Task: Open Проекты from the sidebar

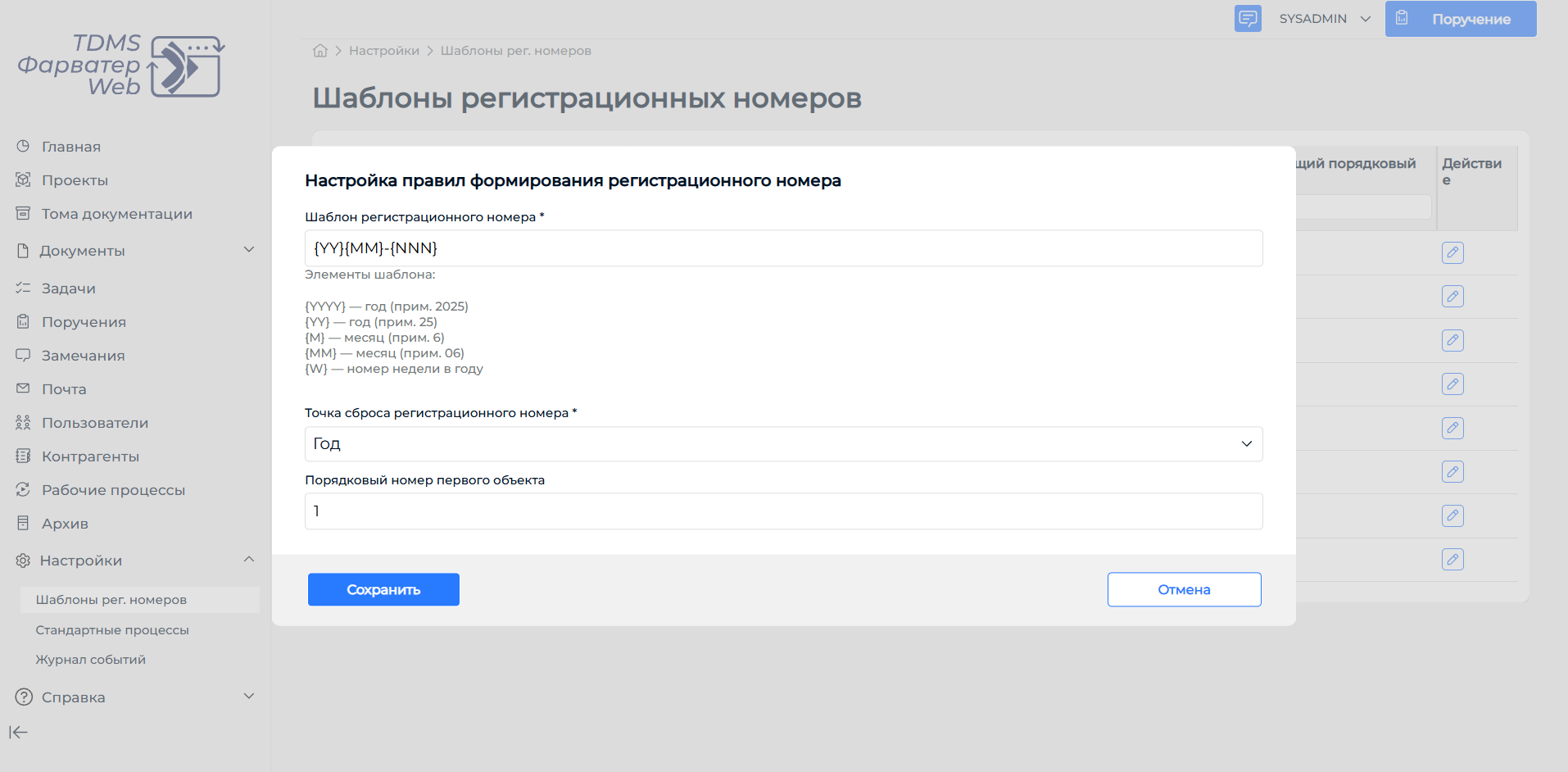Action: click(x=75, y=180)
